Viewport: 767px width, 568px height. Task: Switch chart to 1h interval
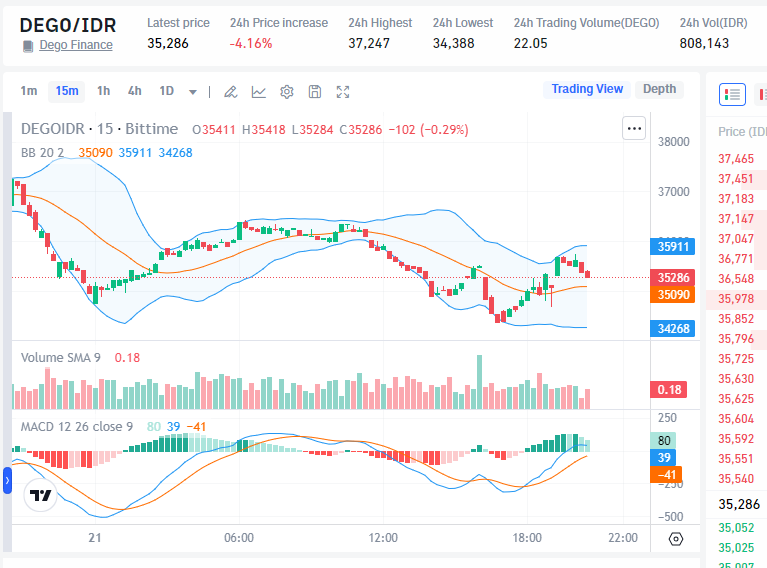[103, 91]
